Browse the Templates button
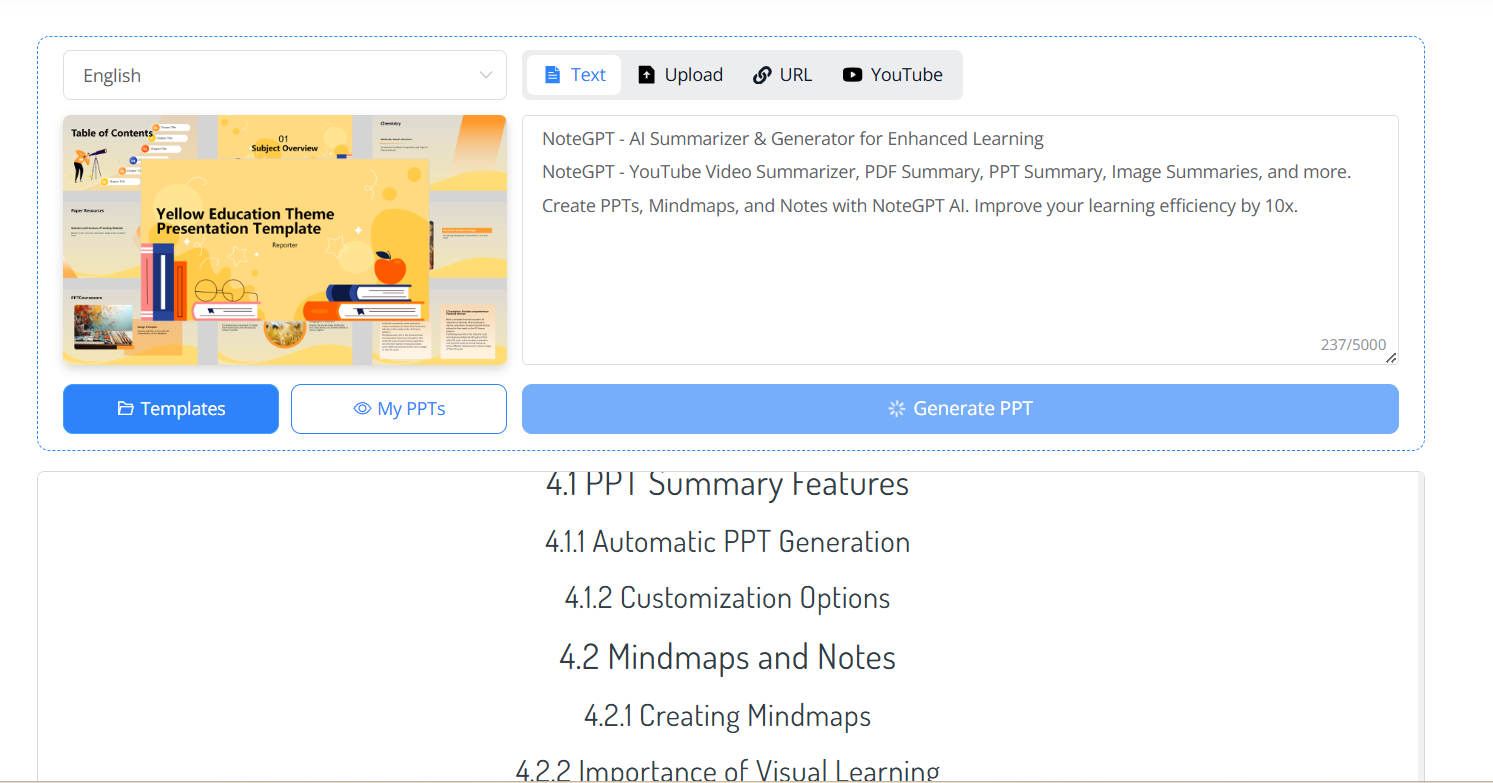 [171, 409]
